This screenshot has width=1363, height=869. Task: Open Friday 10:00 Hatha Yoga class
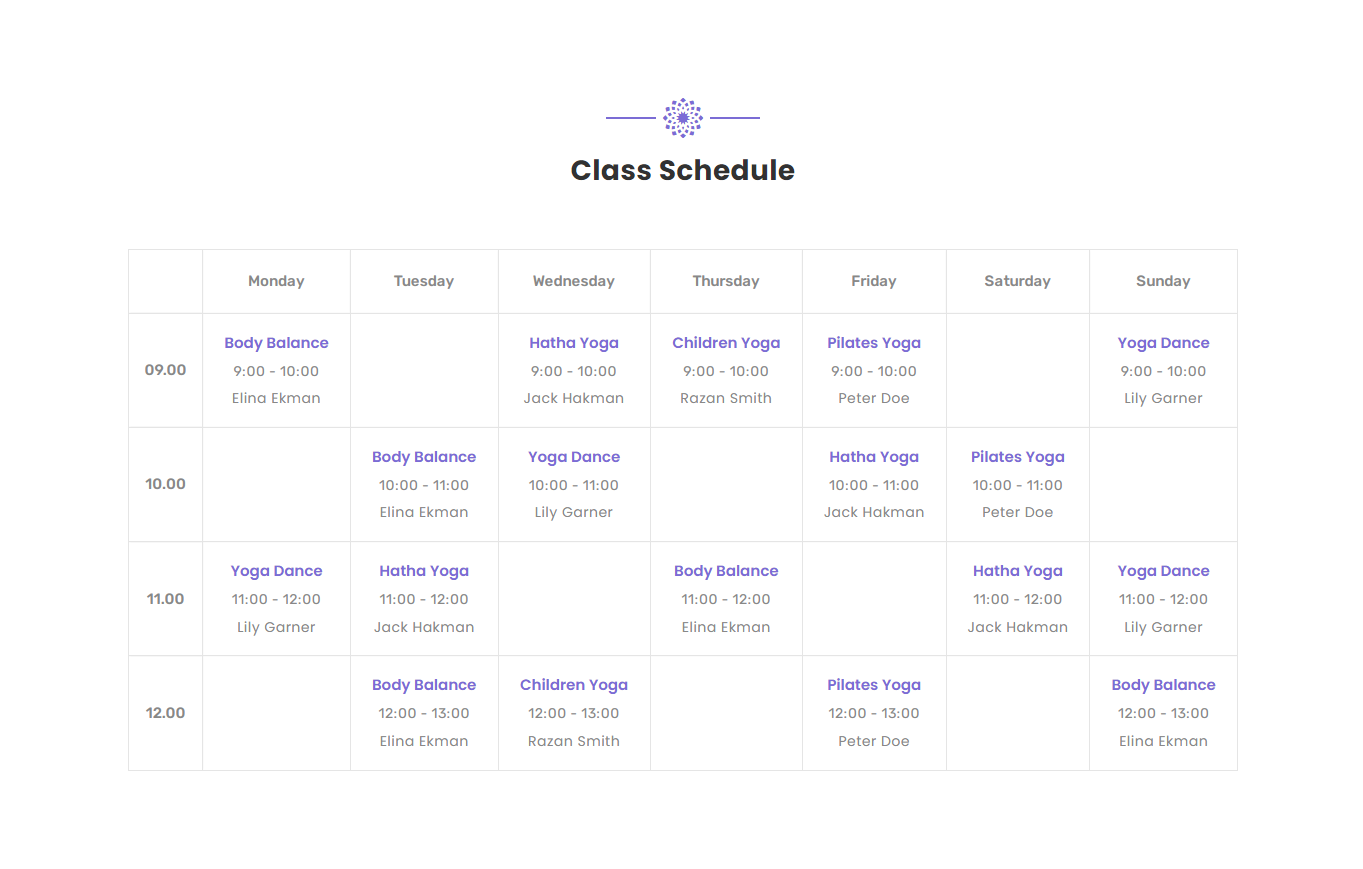pyautogui.click(x=874, y=457)
